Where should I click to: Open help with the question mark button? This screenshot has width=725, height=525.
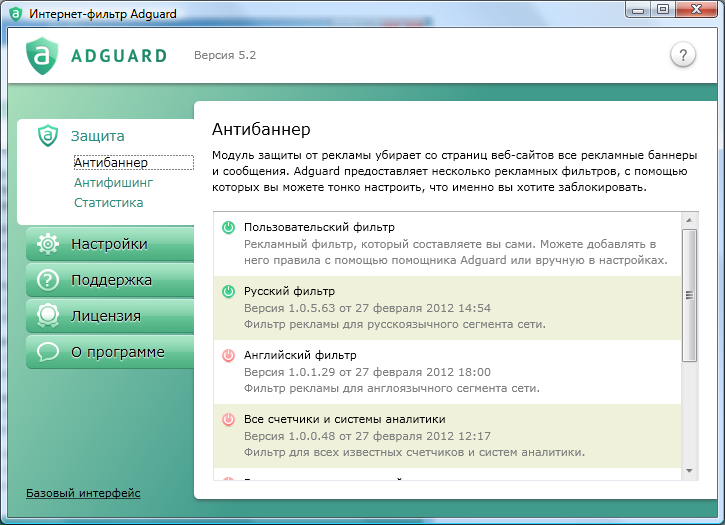tap(683, 55)
